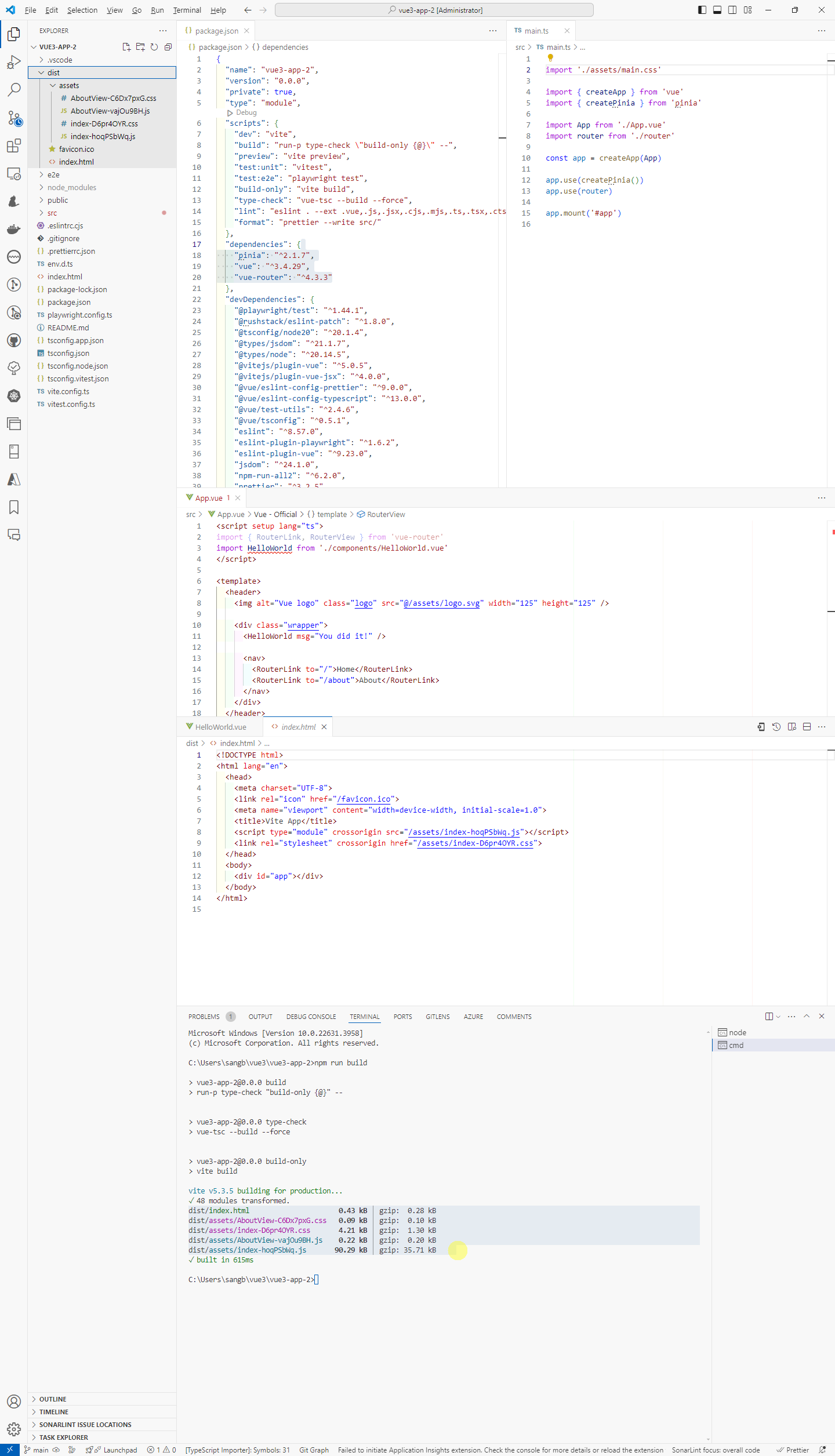Open preview to the side for index.html
Screen dimensions: 835x1456
[792, 727]
